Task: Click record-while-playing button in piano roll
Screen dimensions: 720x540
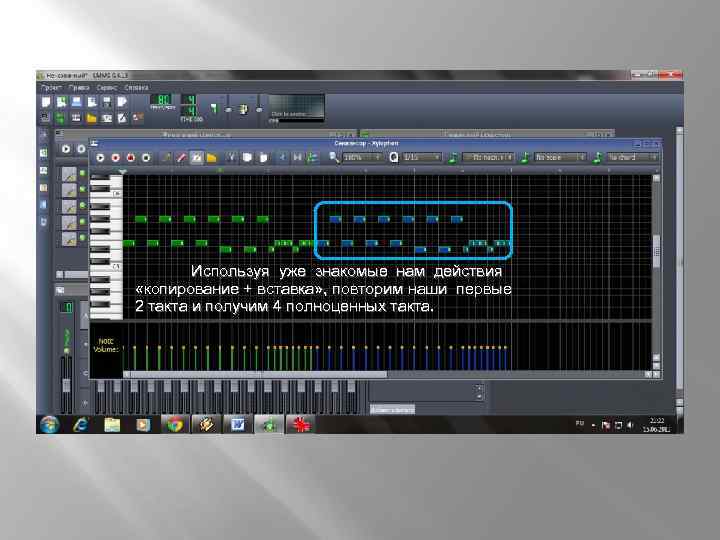Action: (131, 158)
